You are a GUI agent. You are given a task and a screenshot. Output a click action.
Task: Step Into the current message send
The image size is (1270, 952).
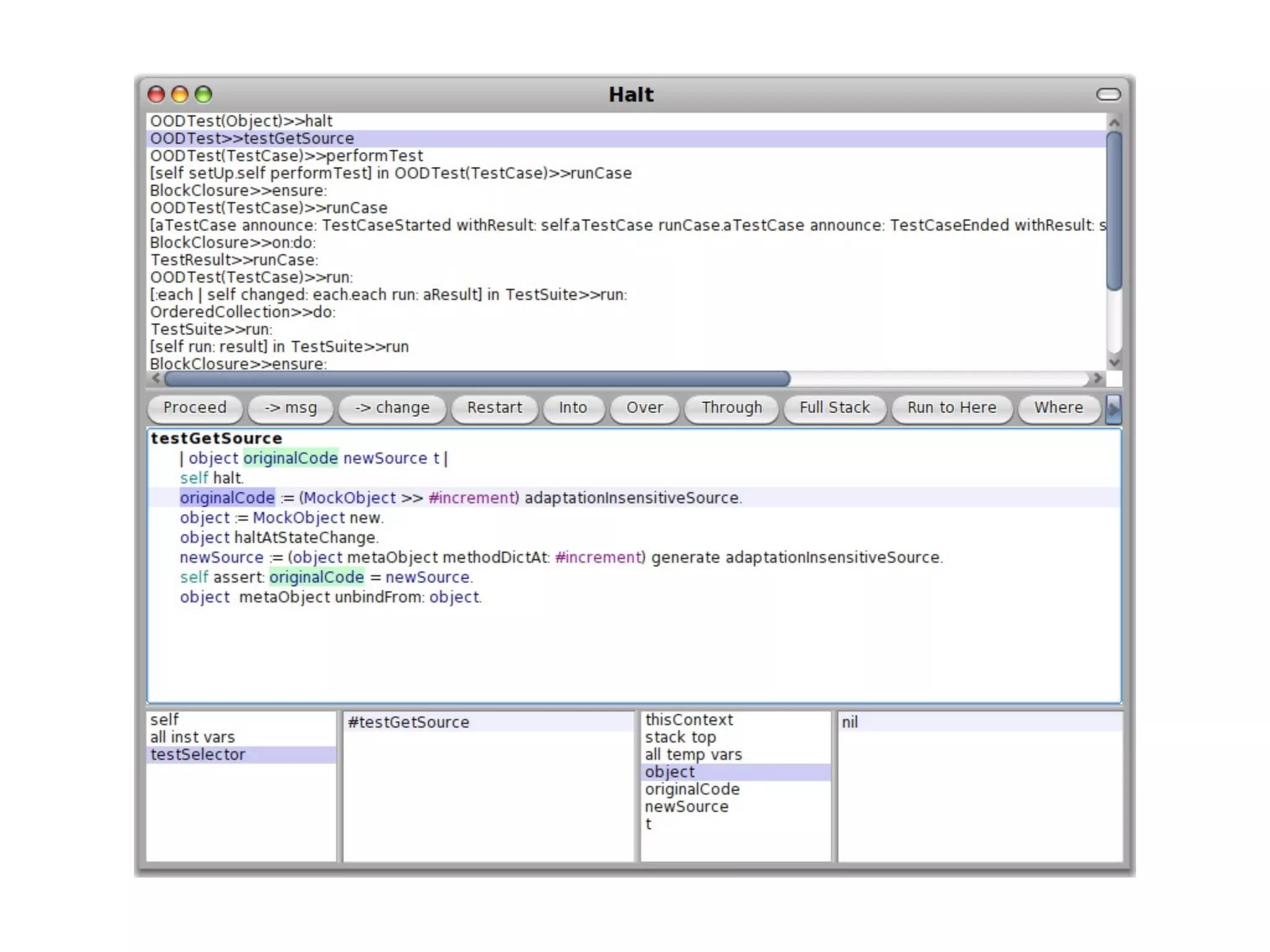(572, 408)
